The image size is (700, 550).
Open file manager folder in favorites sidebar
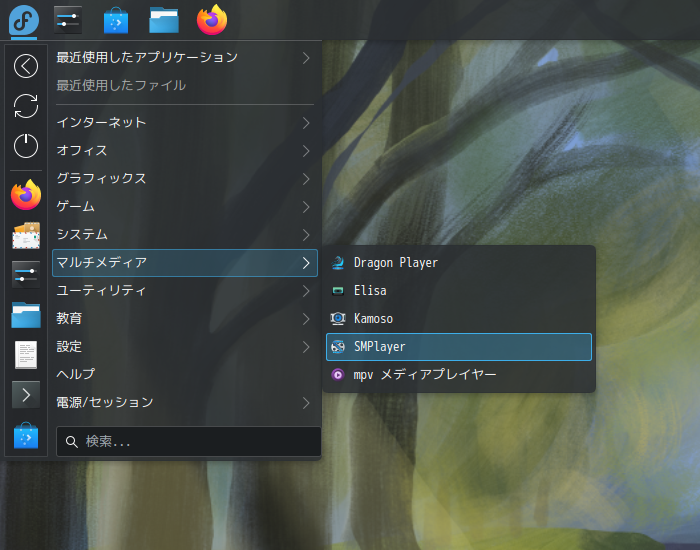(26, 315)
